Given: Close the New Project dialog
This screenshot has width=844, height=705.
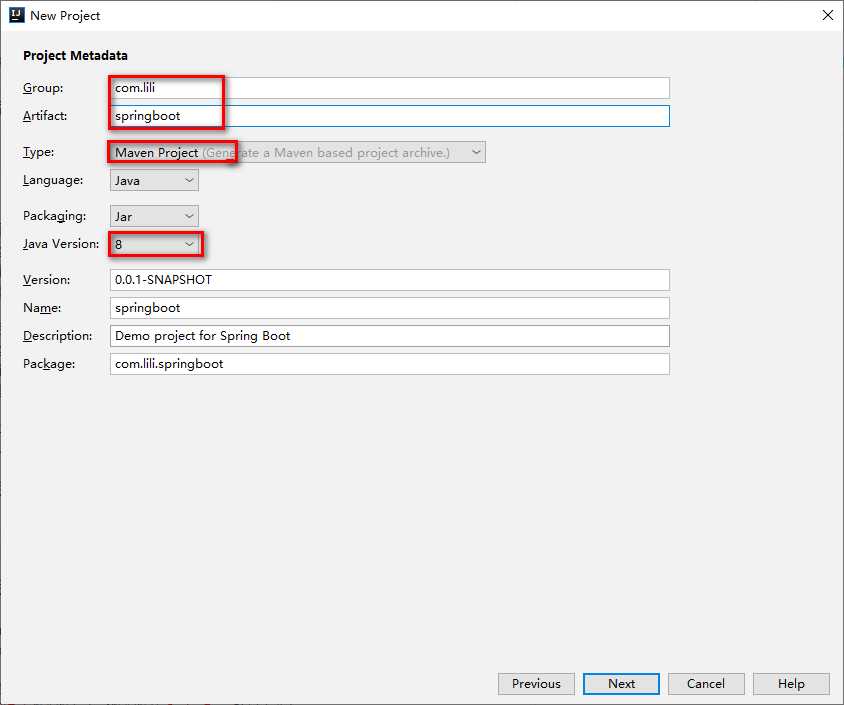Looking at the screenshot, I should (x=827, y=15).
